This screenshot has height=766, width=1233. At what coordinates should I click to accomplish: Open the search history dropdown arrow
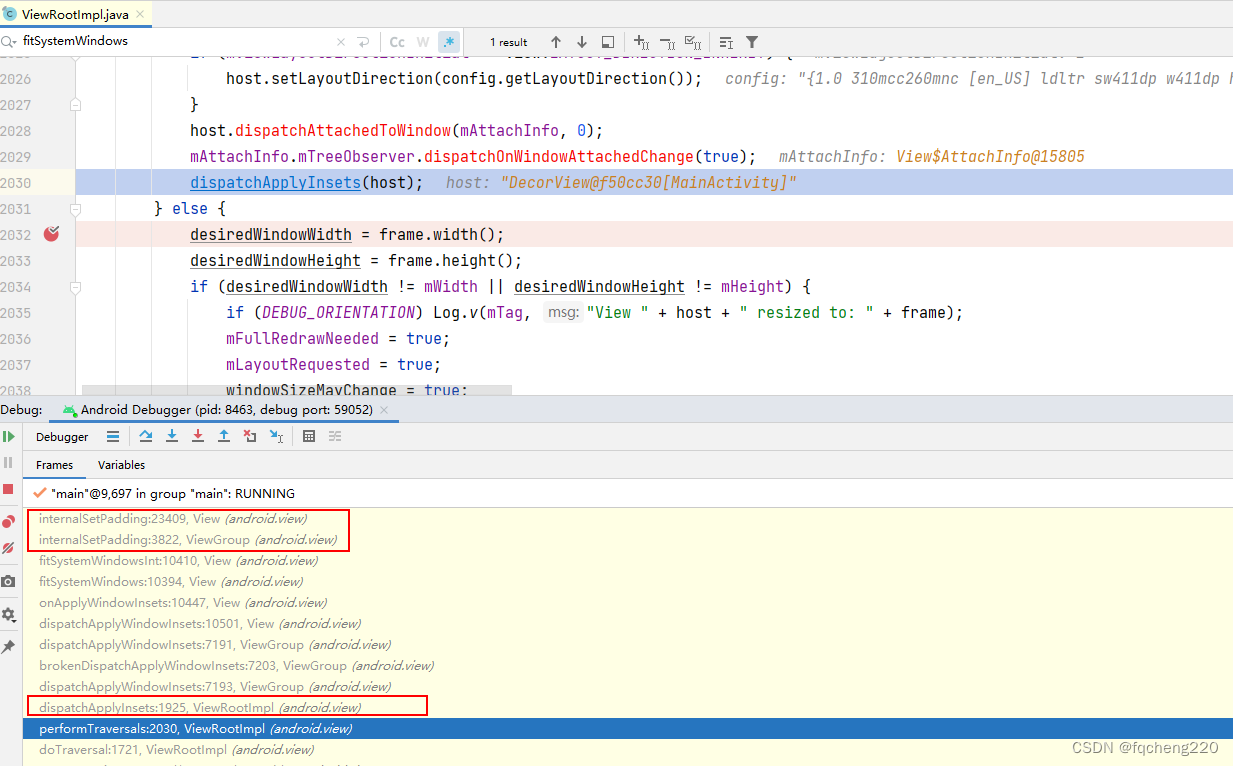[14, 42]
